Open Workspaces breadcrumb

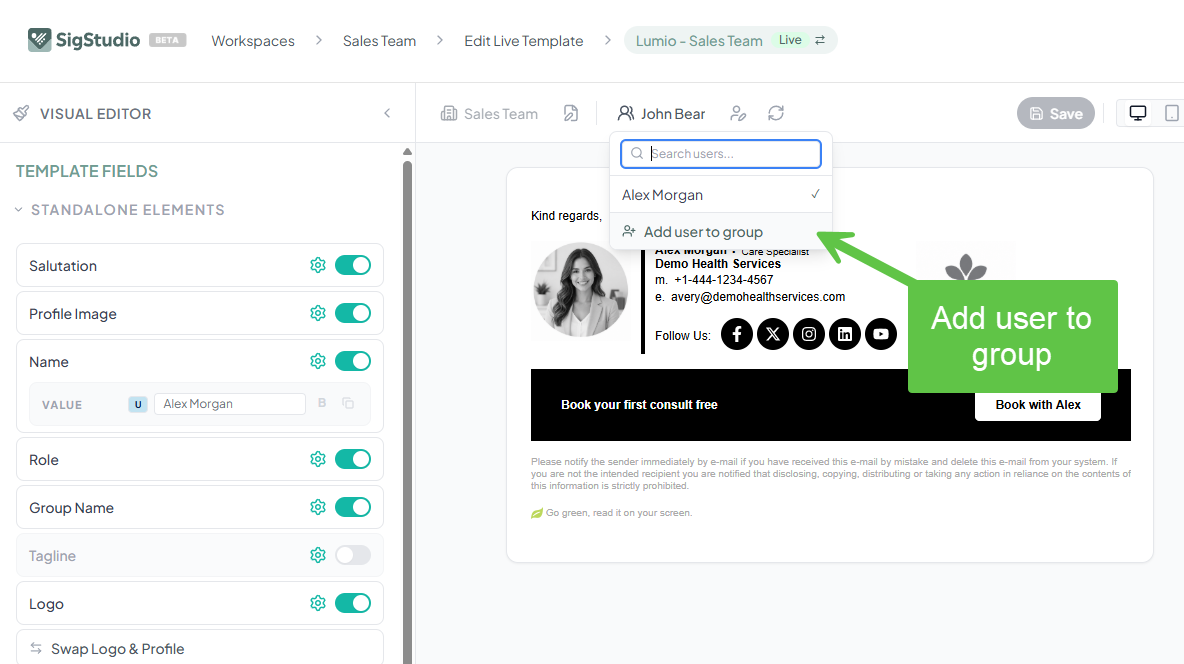pos(253,41)
